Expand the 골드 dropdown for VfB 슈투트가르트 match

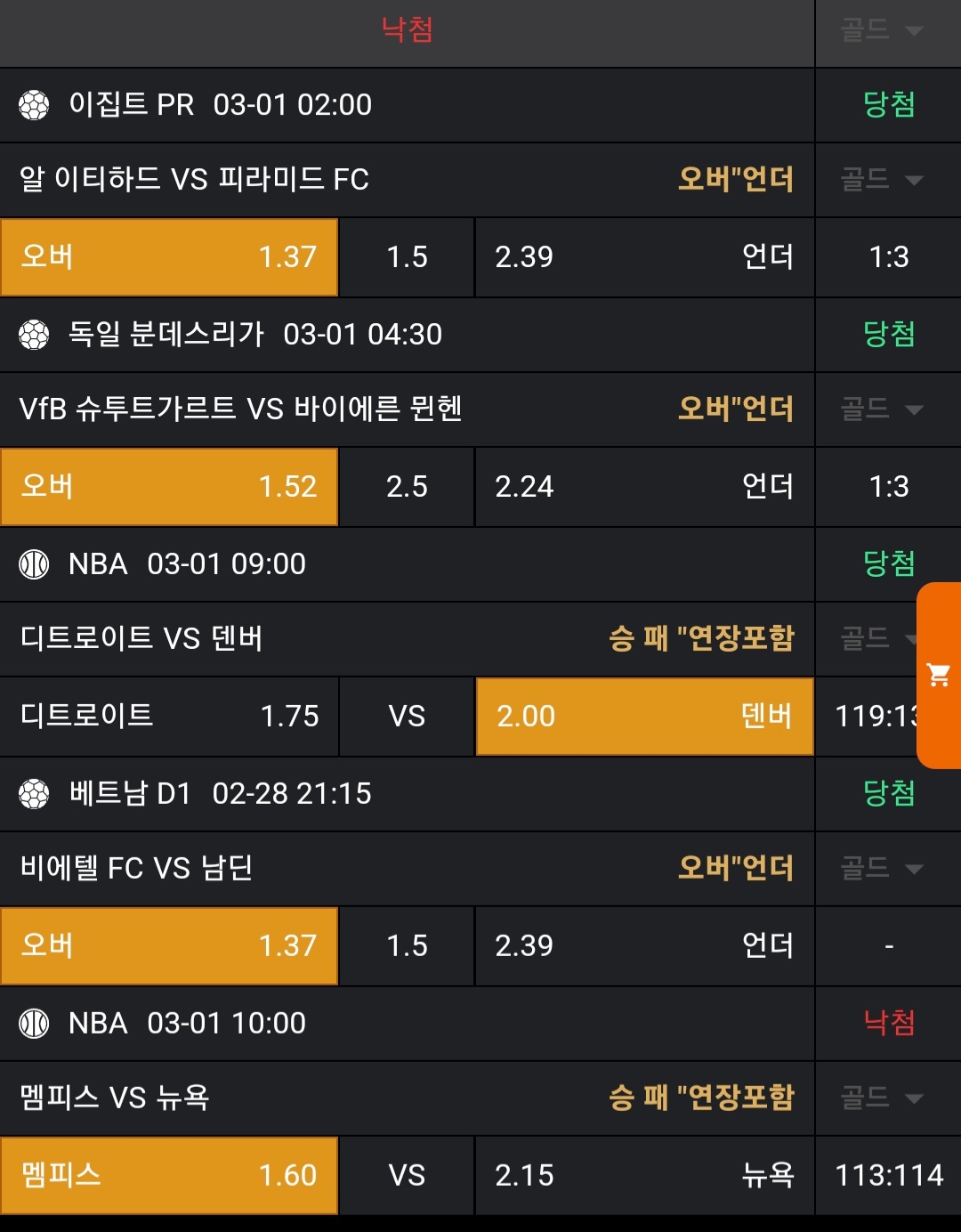pyautogui.click(x=881, y=409)
